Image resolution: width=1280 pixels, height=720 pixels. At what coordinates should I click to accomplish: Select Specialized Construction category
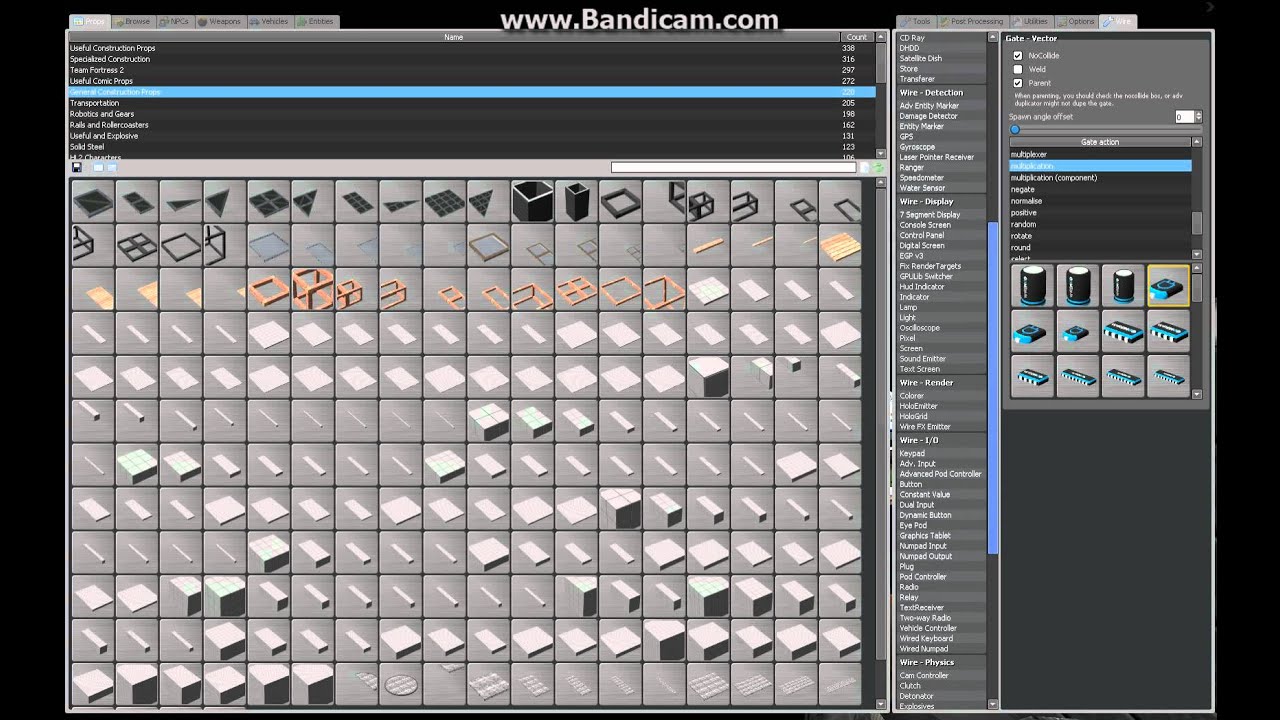coord(471,59)
